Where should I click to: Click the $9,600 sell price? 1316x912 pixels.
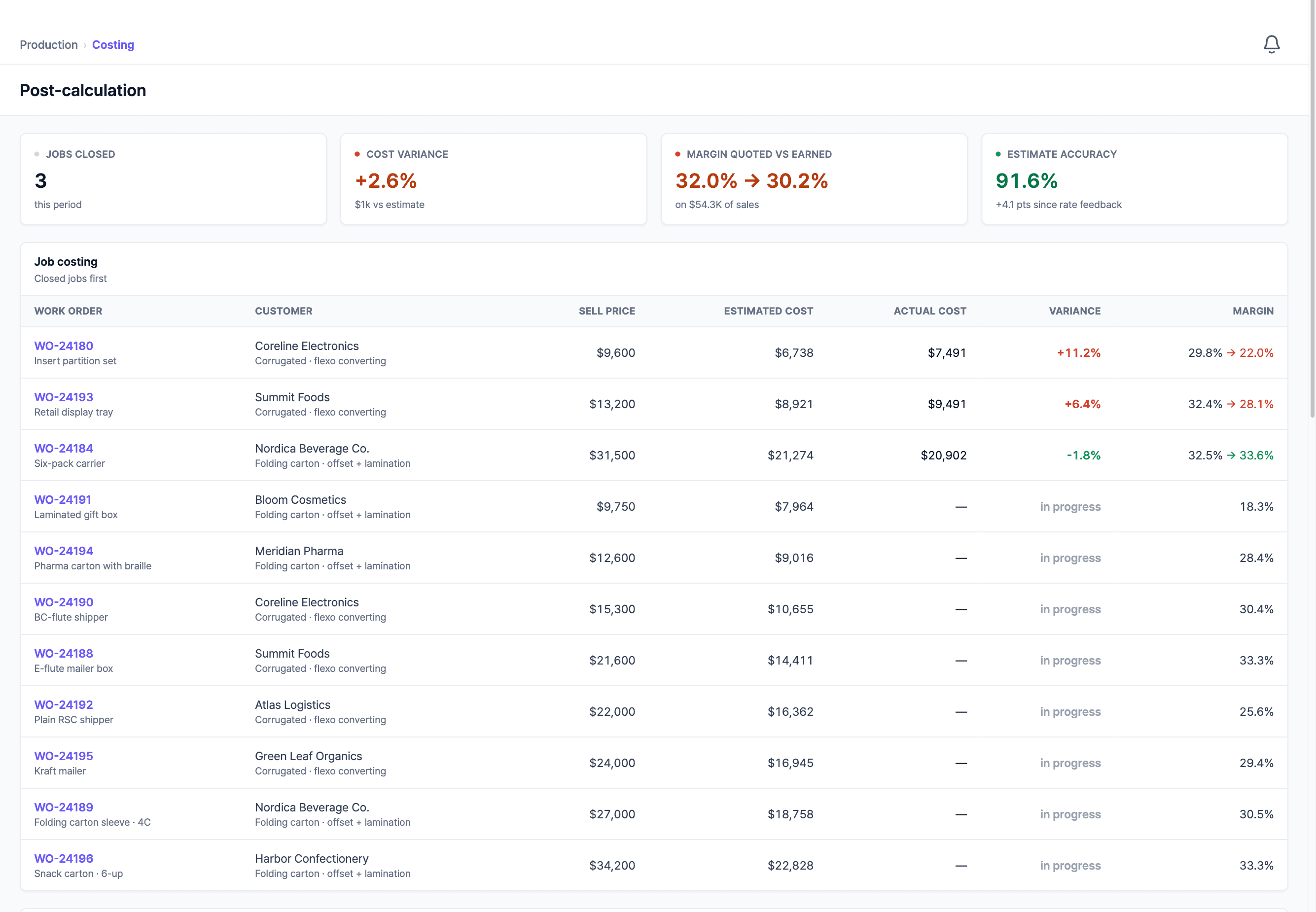[615, 352]
